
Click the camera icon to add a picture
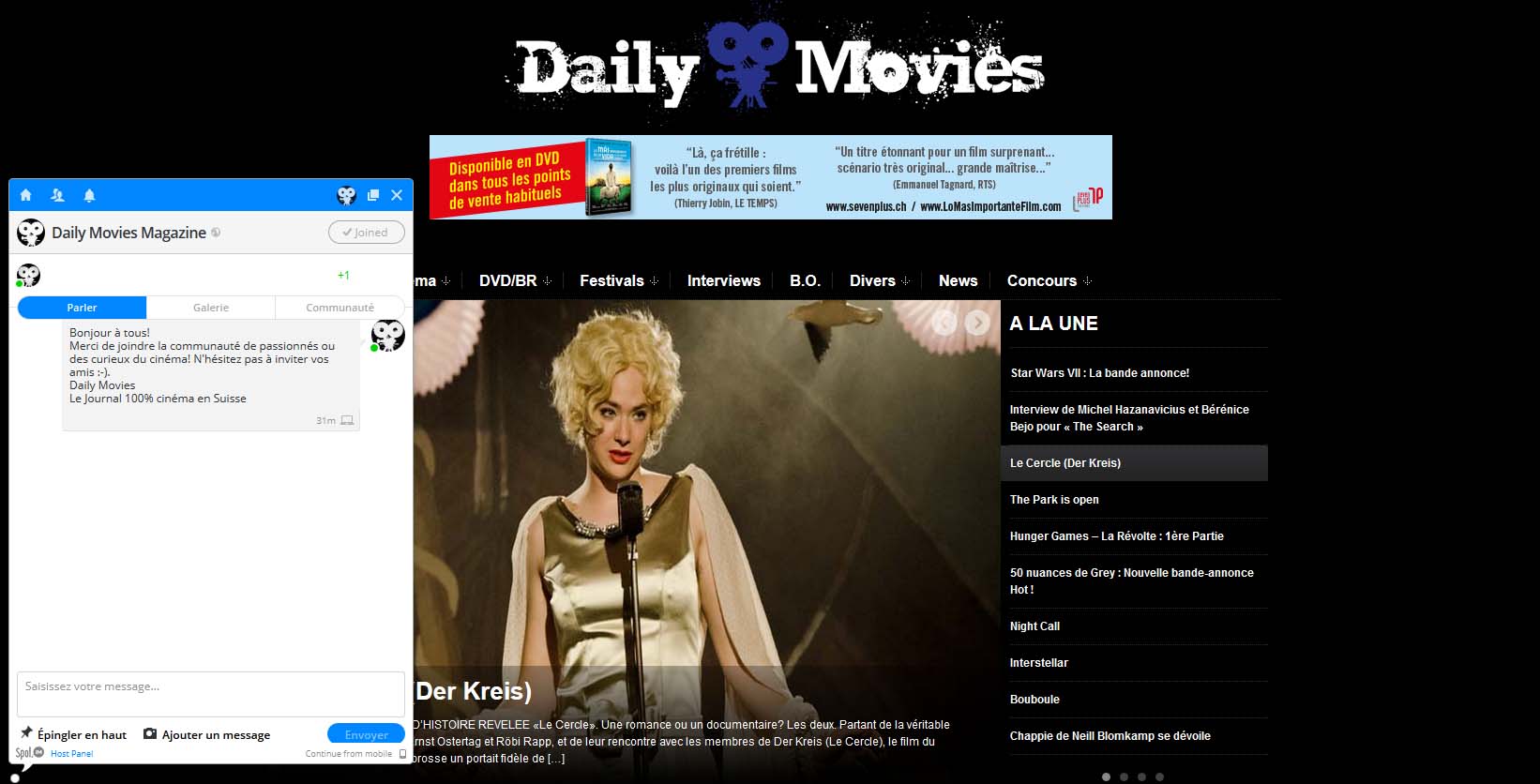[150, 733]
